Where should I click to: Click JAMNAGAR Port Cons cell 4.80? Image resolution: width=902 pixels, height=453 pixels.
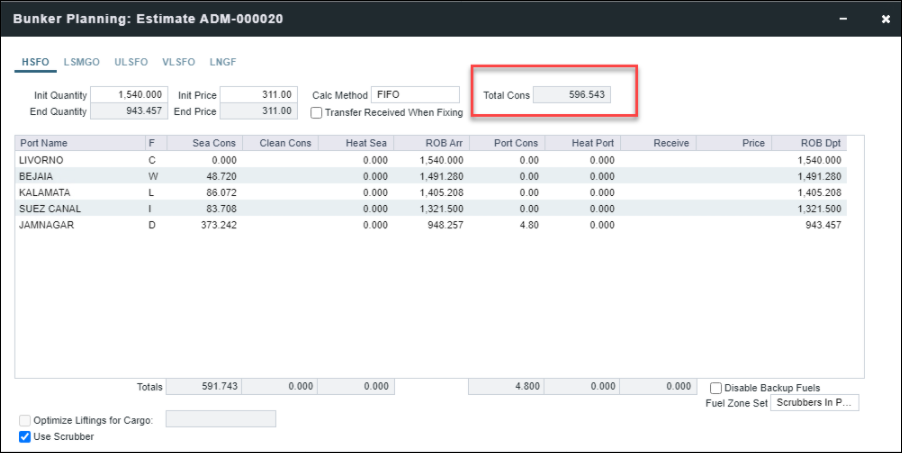pyautogui.click(x=506, y=225)
